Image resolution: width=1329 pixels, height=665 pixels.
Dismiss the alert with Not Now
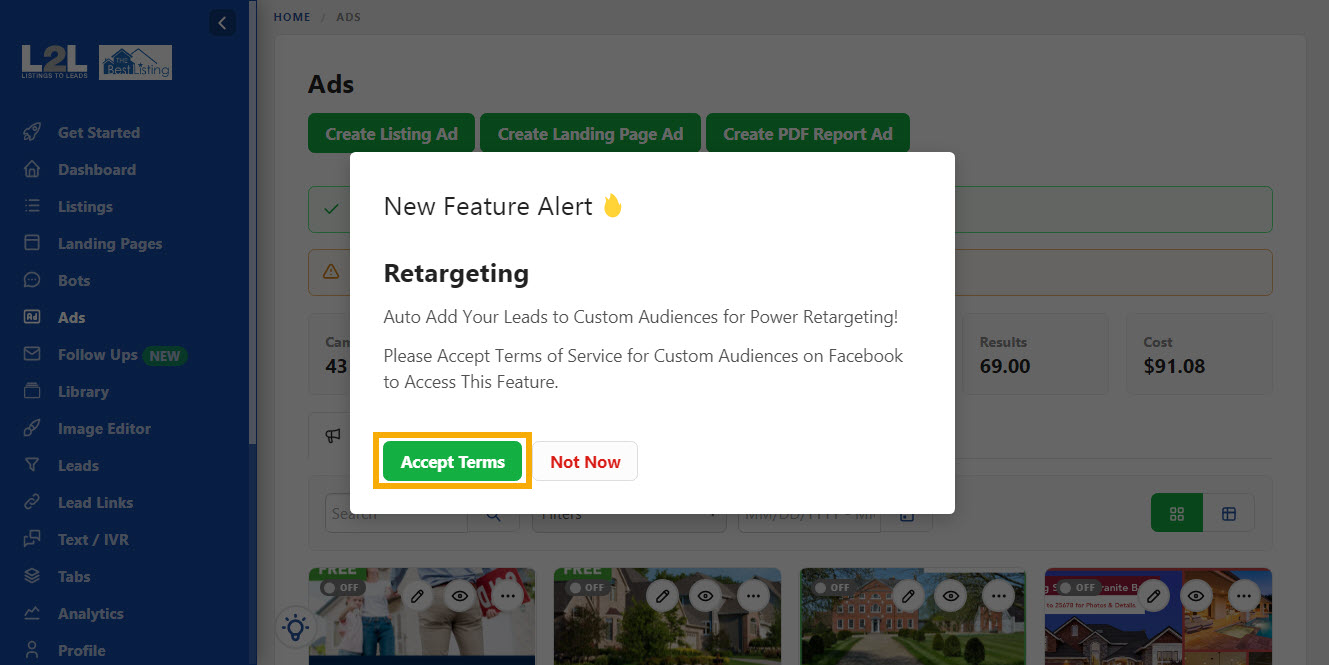(x=585, y=462)
